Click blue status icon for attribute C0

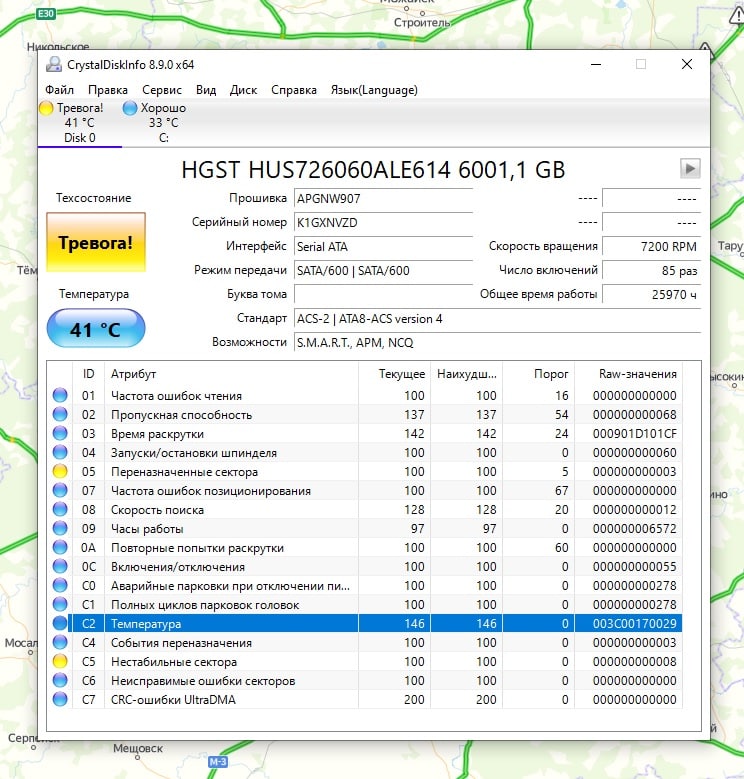tap(60, 586)
